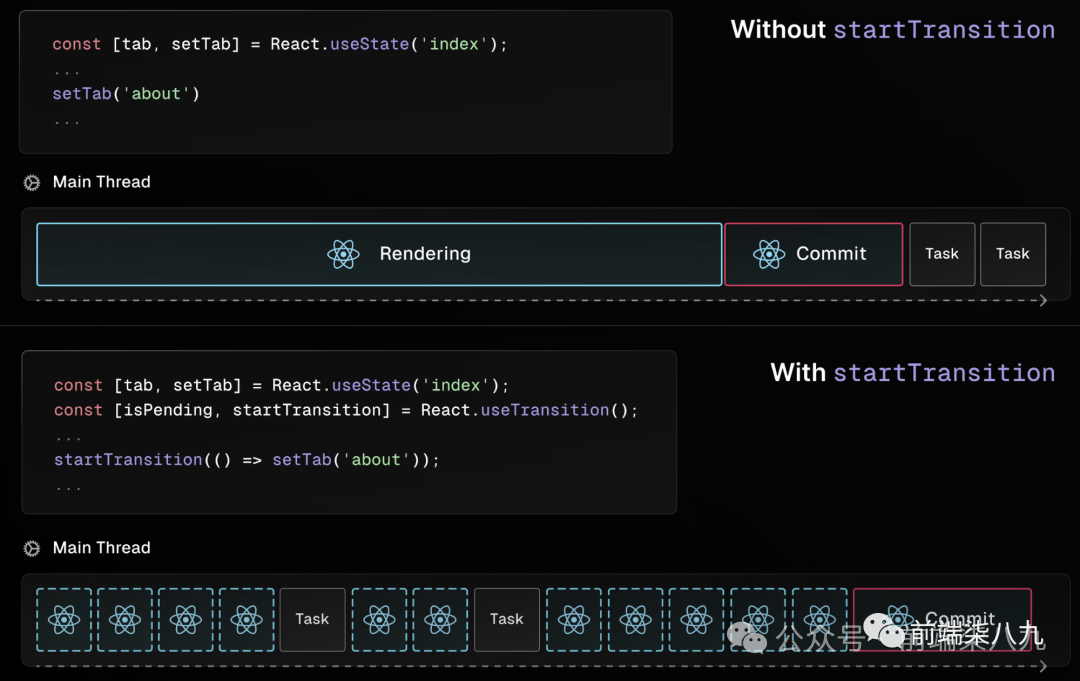Select first Task block in lower timeline
Screen dimensions: 1080x681
point(313,620)
